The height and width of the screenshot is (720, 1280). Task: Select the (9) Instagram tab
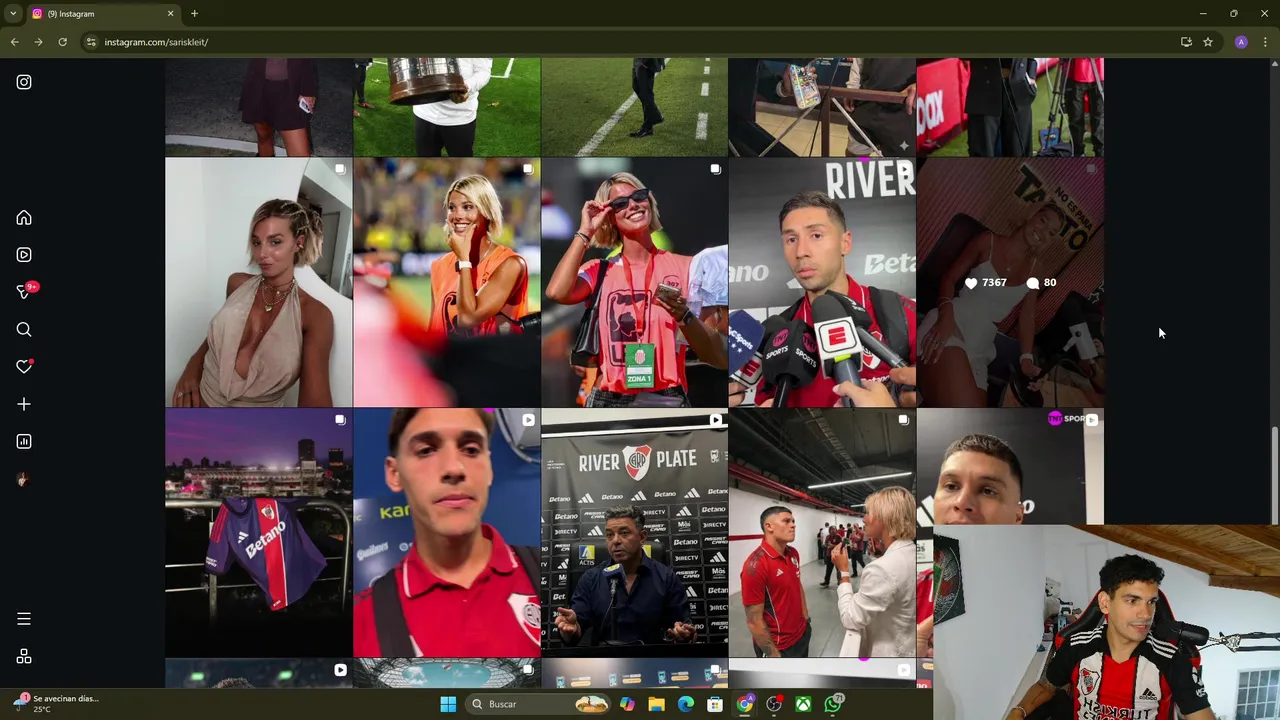coord(103,14)
